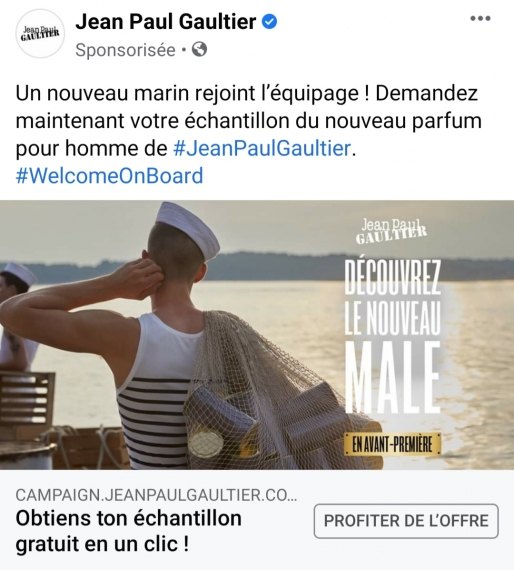Click the Sponsorisée label
The width and height of the screenshot is (514, 570).
tap(125, 50)
